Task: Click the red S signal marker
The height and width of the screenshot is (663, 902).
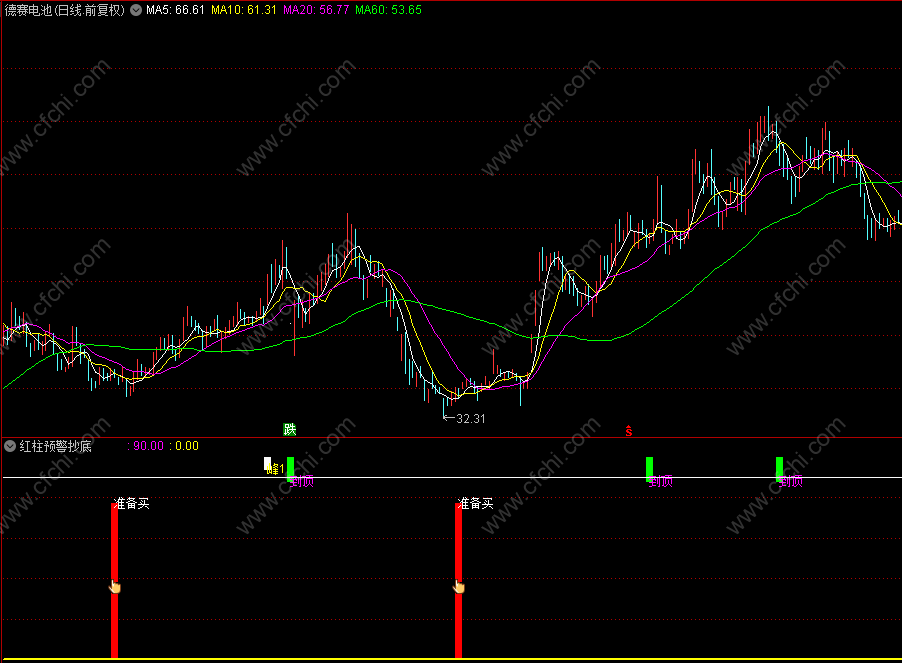Action: (629, 431)
